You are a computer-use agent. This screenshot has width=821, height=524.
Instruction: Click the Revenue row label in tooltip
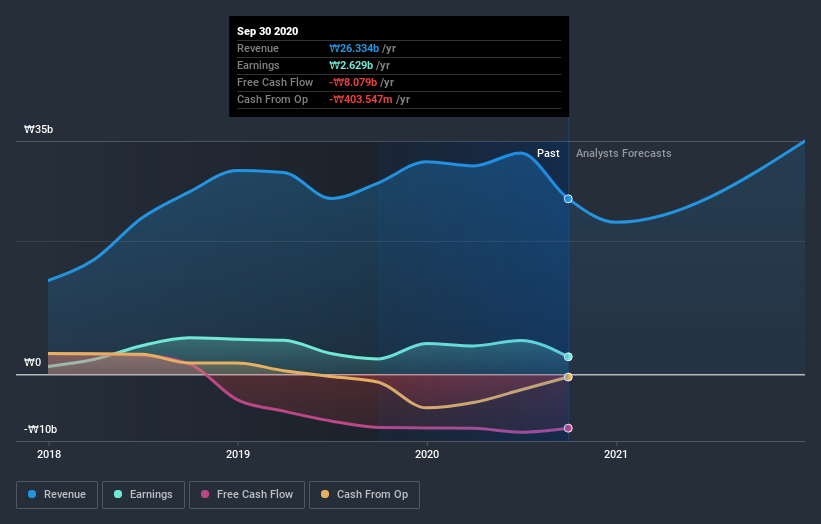point(258,48)
